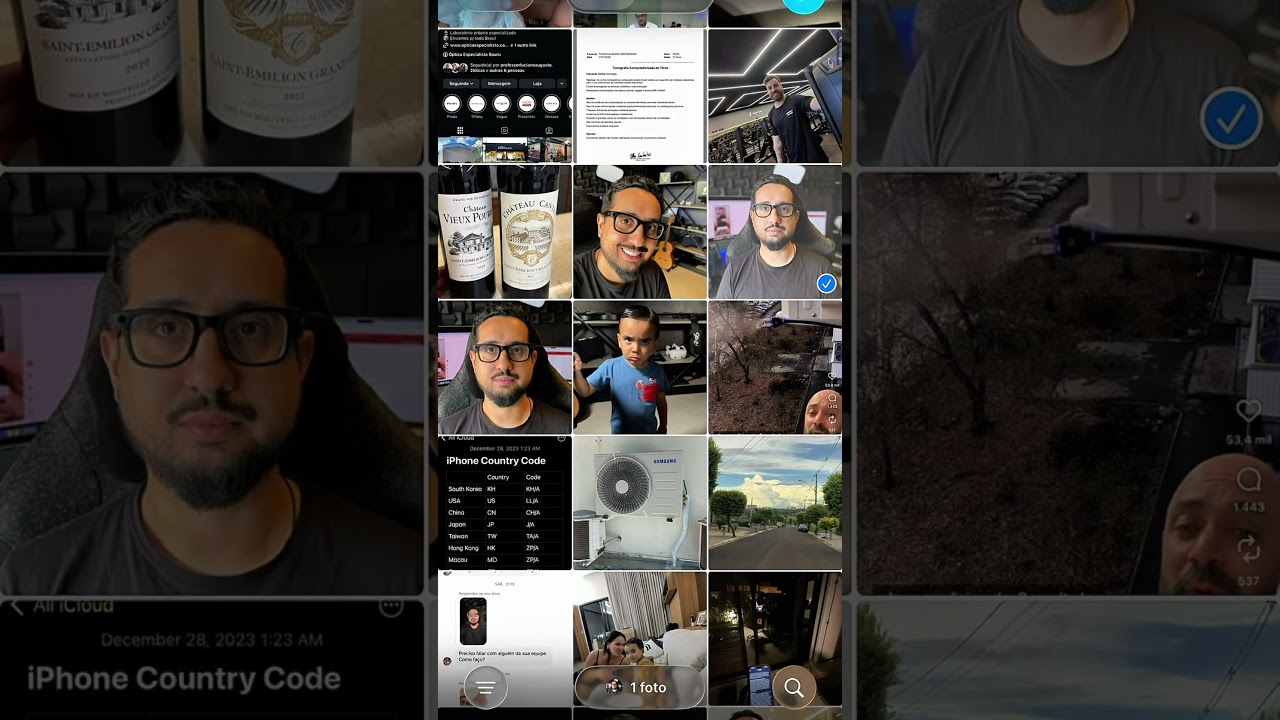Select the iPhone Country Code screenshot
This screenshot has height=720, width=1280.
[505, 503]
